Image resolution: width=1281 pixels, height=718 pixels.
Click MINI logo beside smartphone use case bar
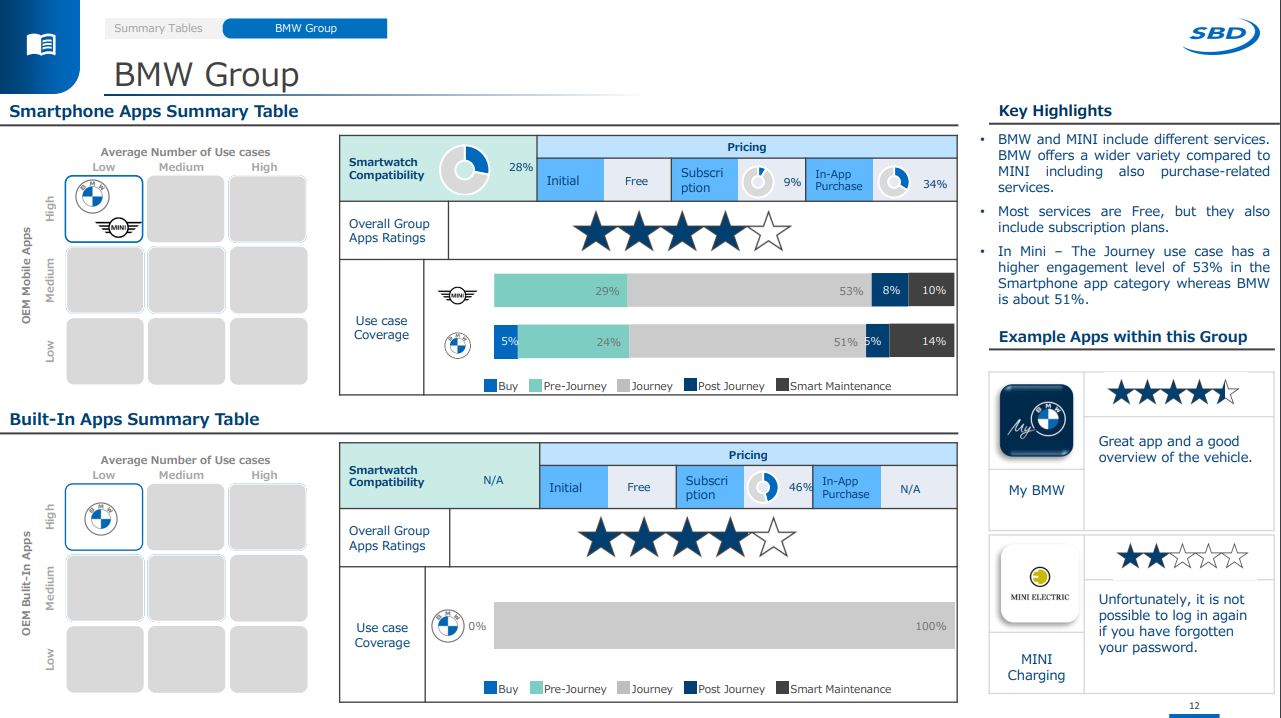click(458, 294)
